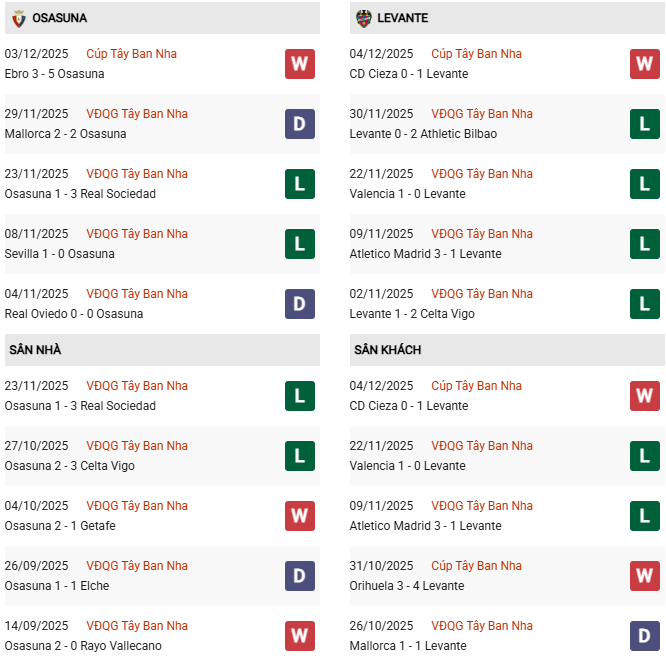The width and height of the screenshot is (666, 660).
Task: Select the SÂN KHÁCH section header
Action: tap(387, 350)
